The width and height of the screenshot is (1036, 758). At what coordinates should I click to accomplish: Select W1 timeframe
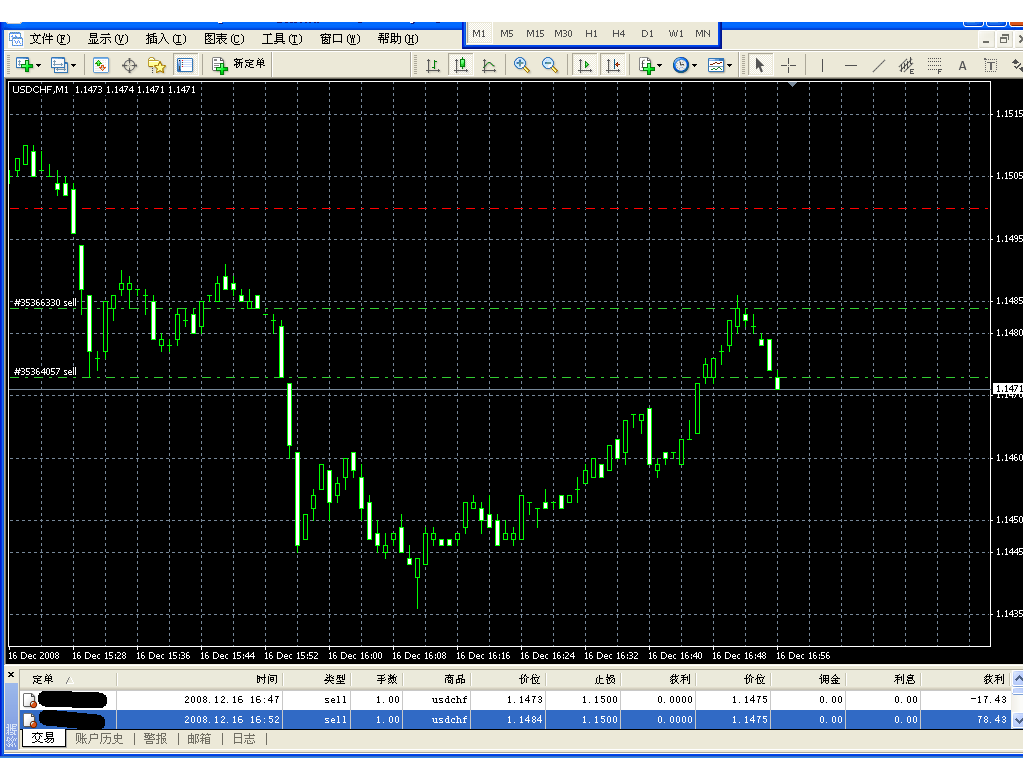676,33
